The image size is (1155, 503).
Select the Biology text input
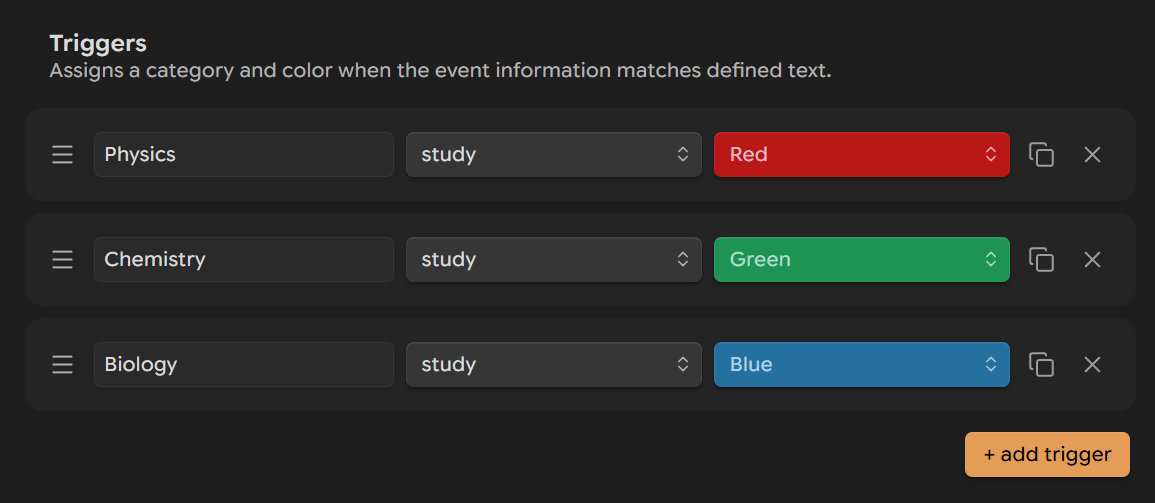point(244,365)
